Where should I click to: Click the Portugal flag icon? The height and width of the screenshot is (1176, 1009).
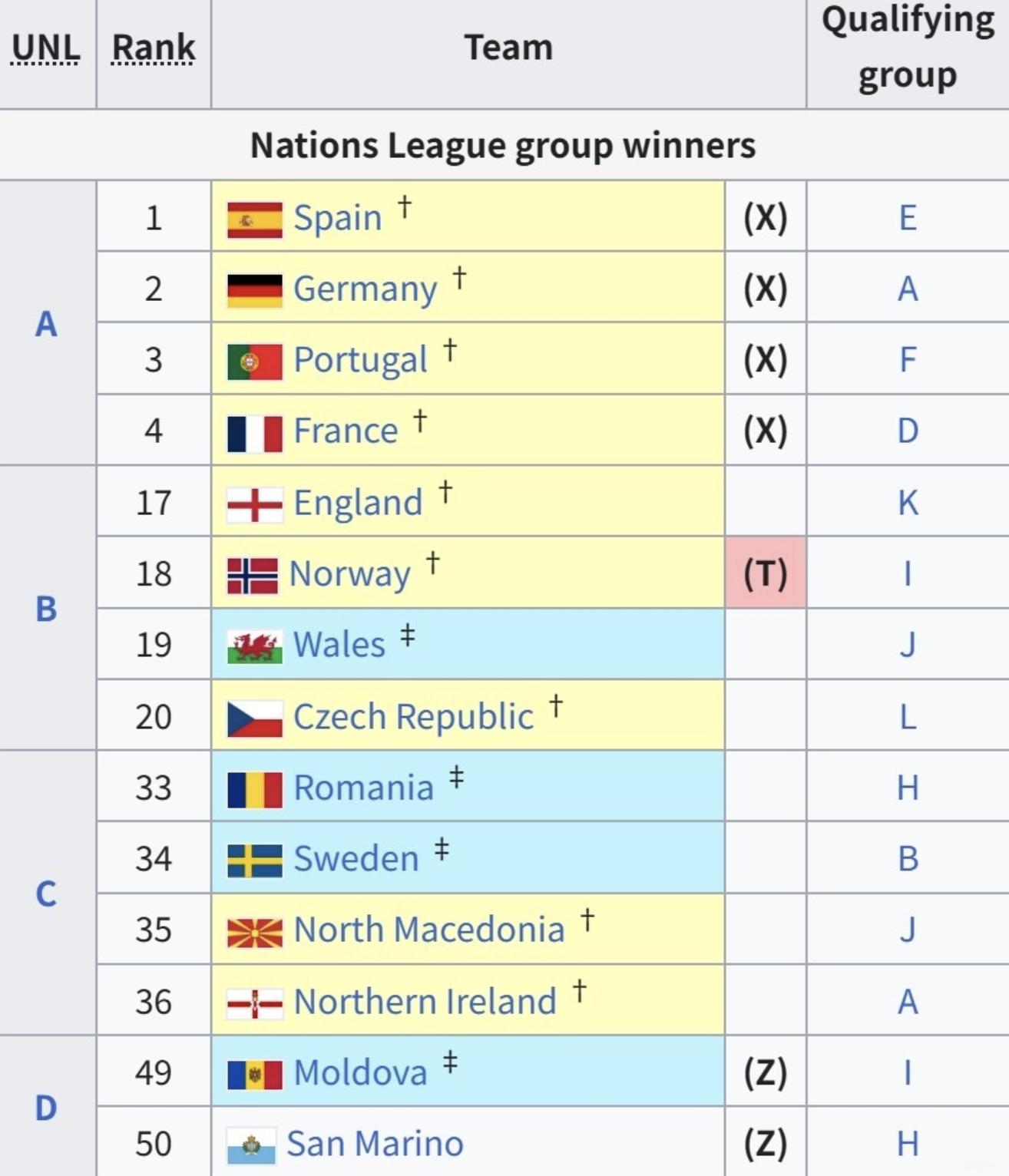pos(254,362)
